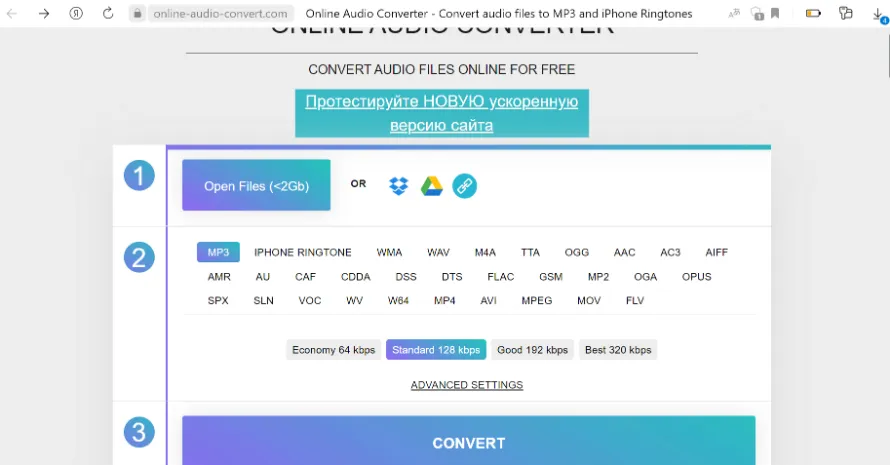Image resolution: width=890 pixels, height=465 pixels.
Task: Go back with the browser back arrow
Action: point(12,14)
